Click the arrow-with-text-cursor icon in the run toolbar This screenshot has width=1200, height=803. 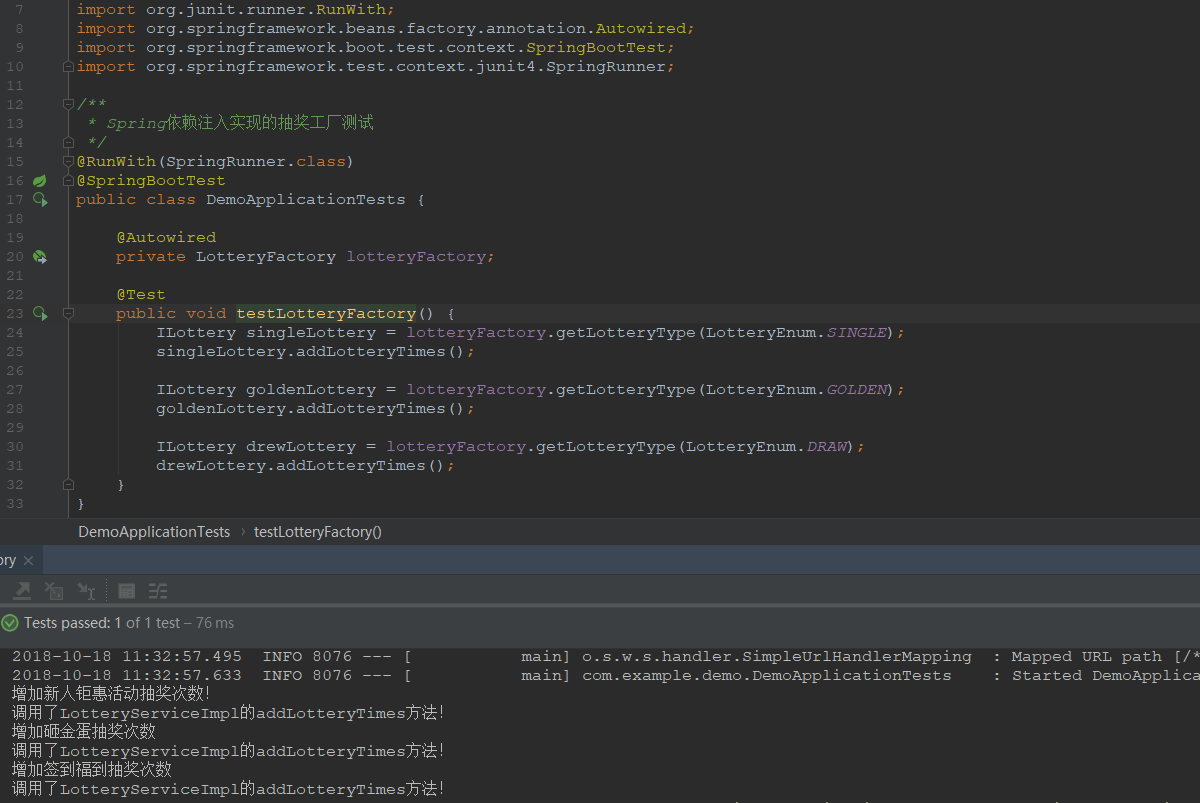coord(87,591)
